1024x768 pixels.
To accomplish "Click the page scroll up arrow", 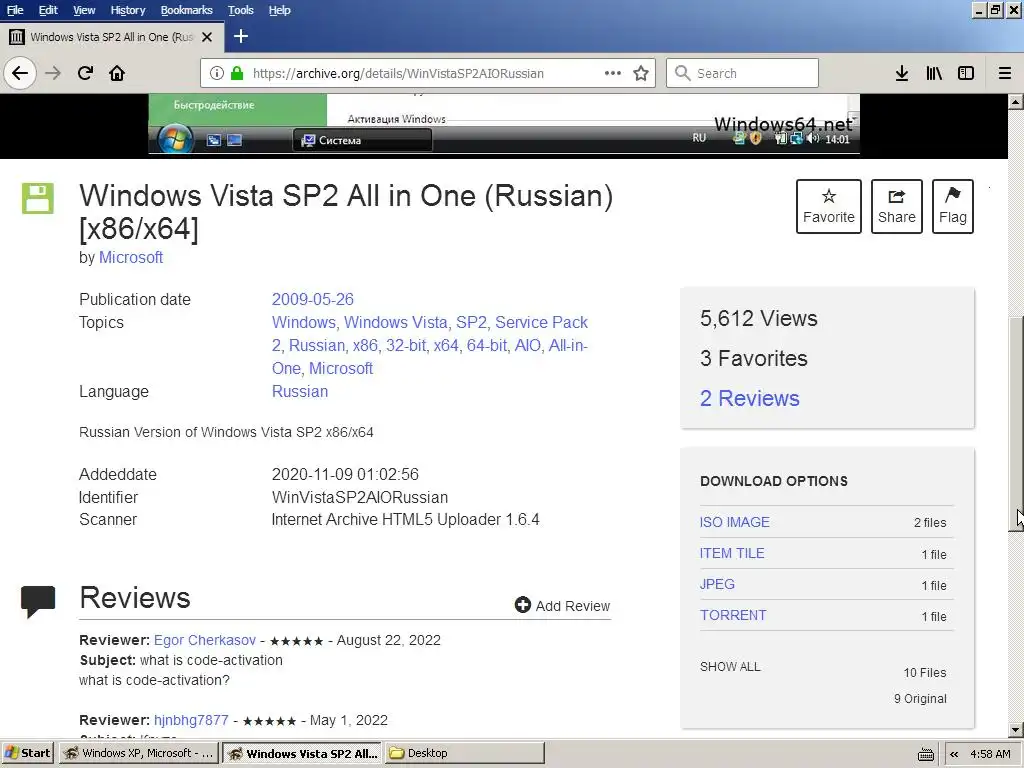I will (x=1016, y=102).
